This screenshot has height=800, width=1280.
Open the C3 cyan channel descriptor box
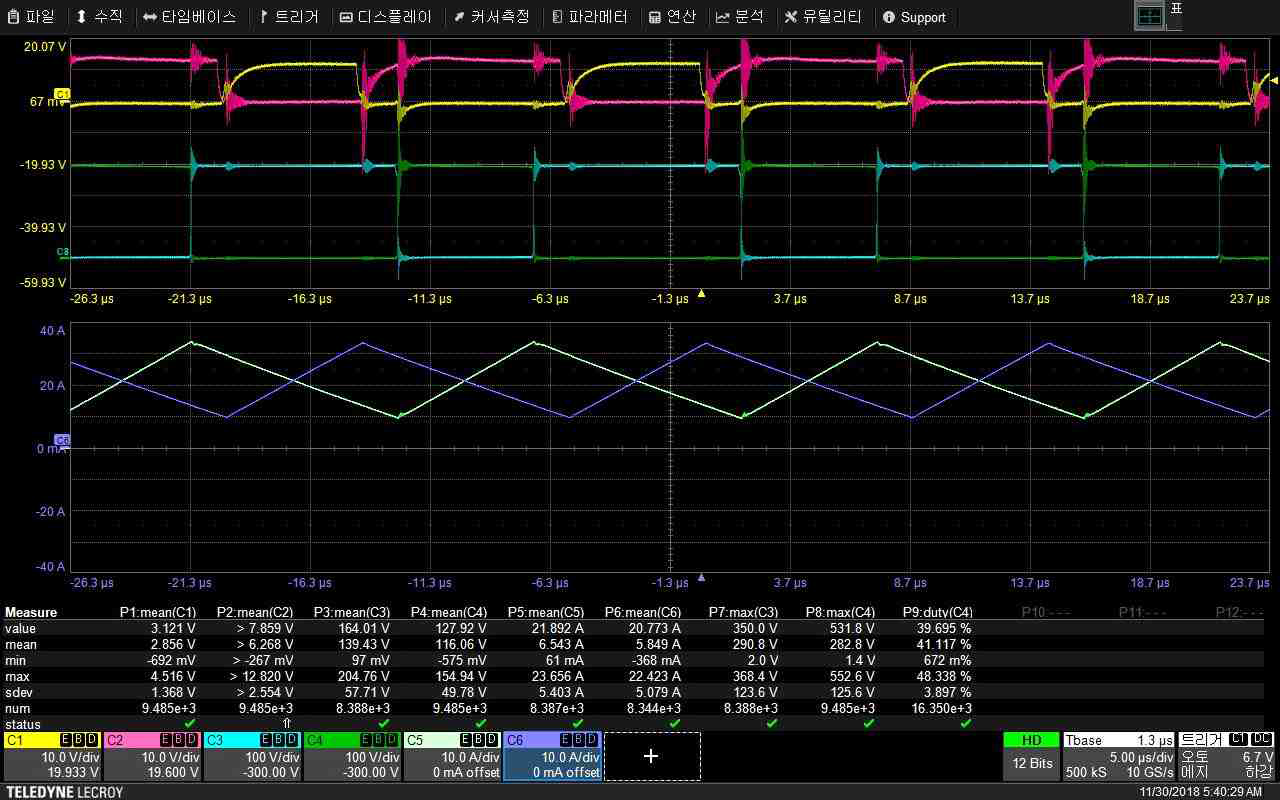point(252,756)
